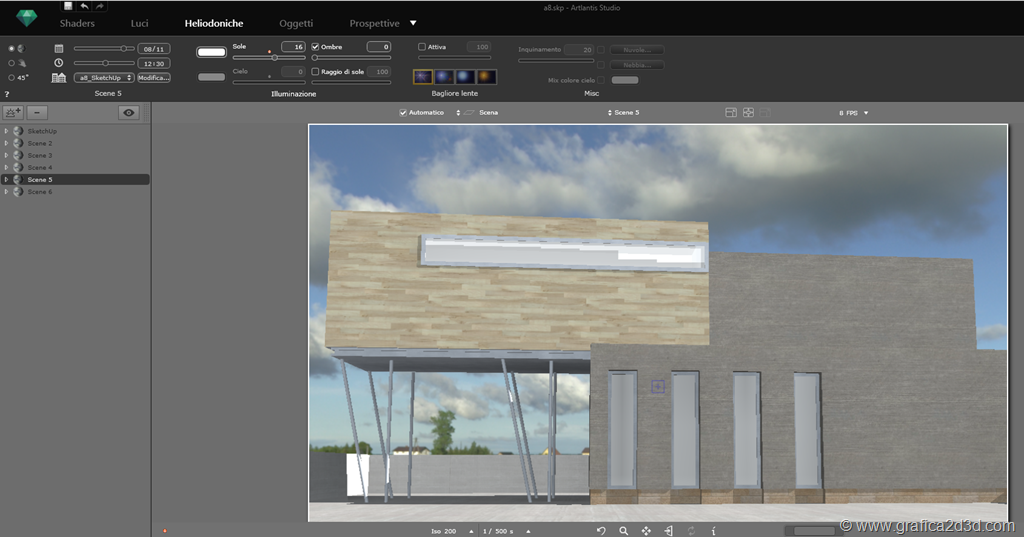Expand the Scene 2 tree item
Screen dimensions: 1024x537
(x=6, y=143)
